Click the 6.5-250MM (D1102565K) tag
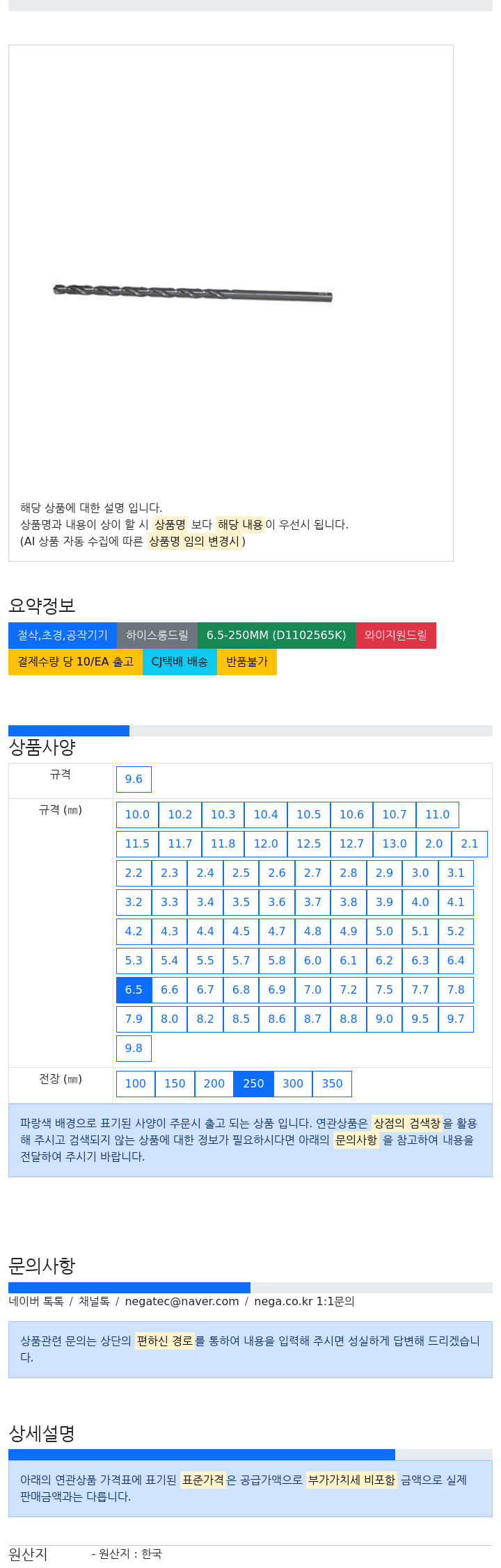The image size is (501, 1568). [276, 635]
